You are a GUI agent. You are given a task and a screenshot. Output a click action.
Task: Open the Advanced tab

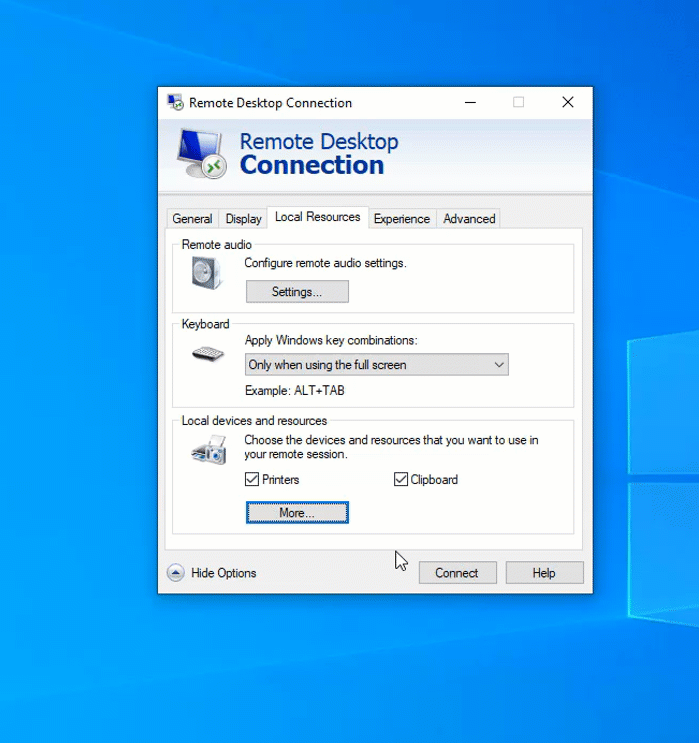pos(469,218)
